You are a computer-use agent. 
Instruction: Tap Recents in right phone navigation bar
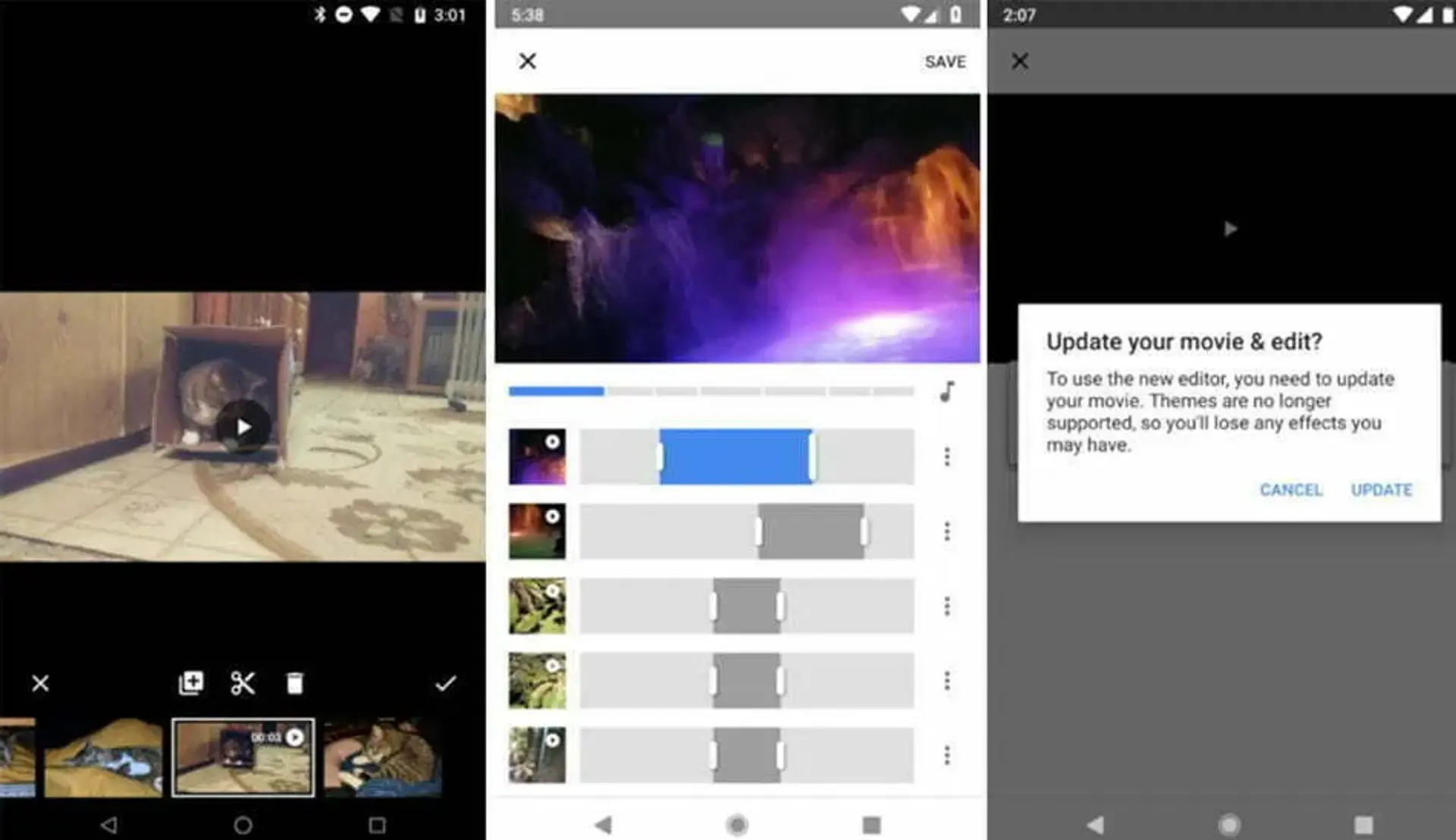click(1363, 824)
